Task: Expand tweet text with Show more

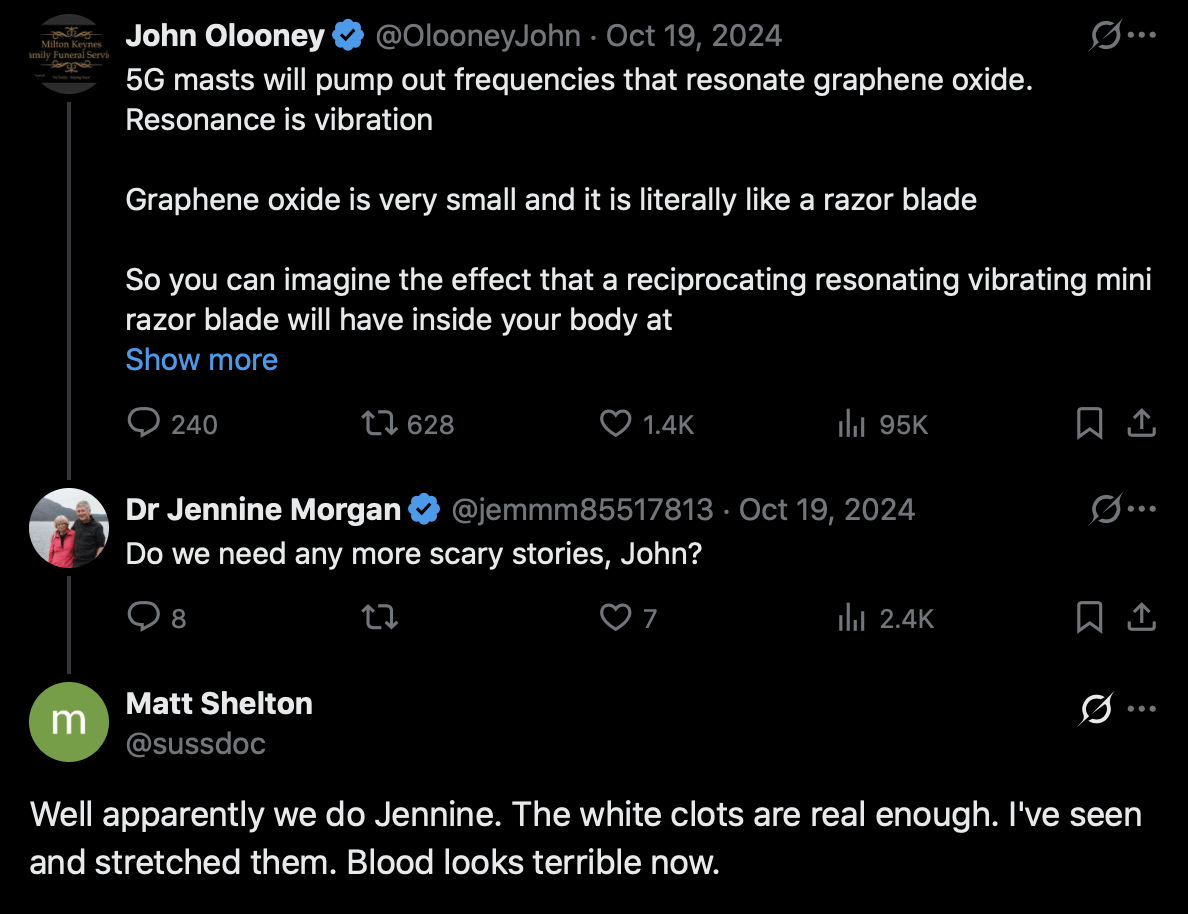Action: pyautogui.click(x=201, y=360)
